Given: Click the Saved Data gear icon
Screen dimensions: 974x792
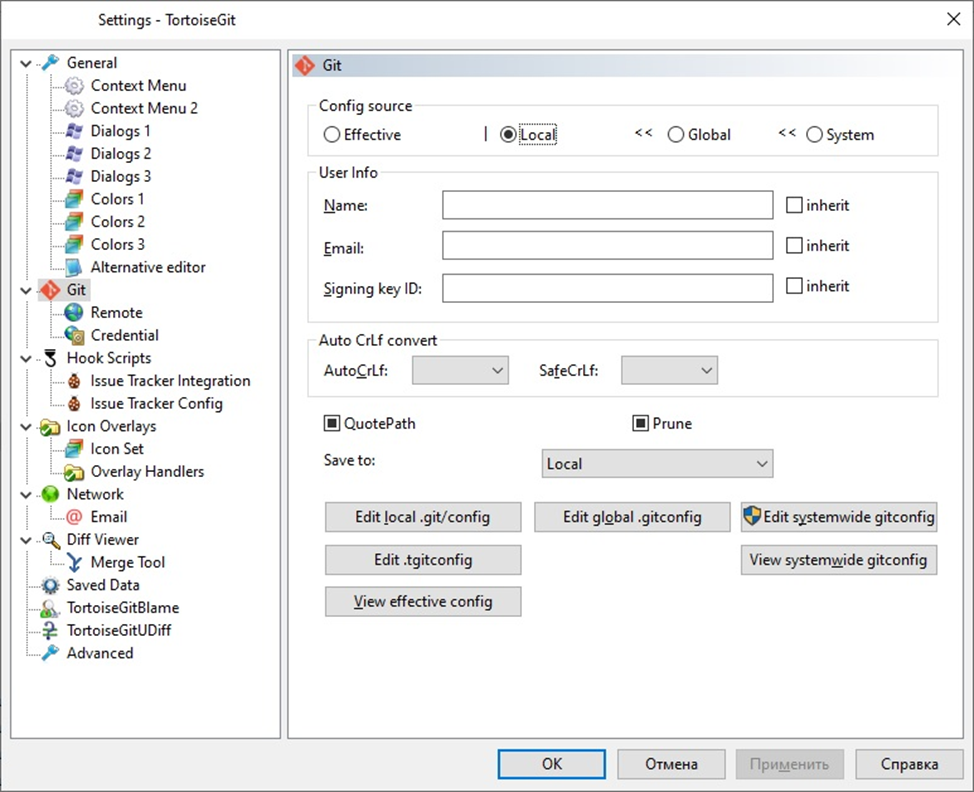Looking at the screenshot, I should point(50,585).
